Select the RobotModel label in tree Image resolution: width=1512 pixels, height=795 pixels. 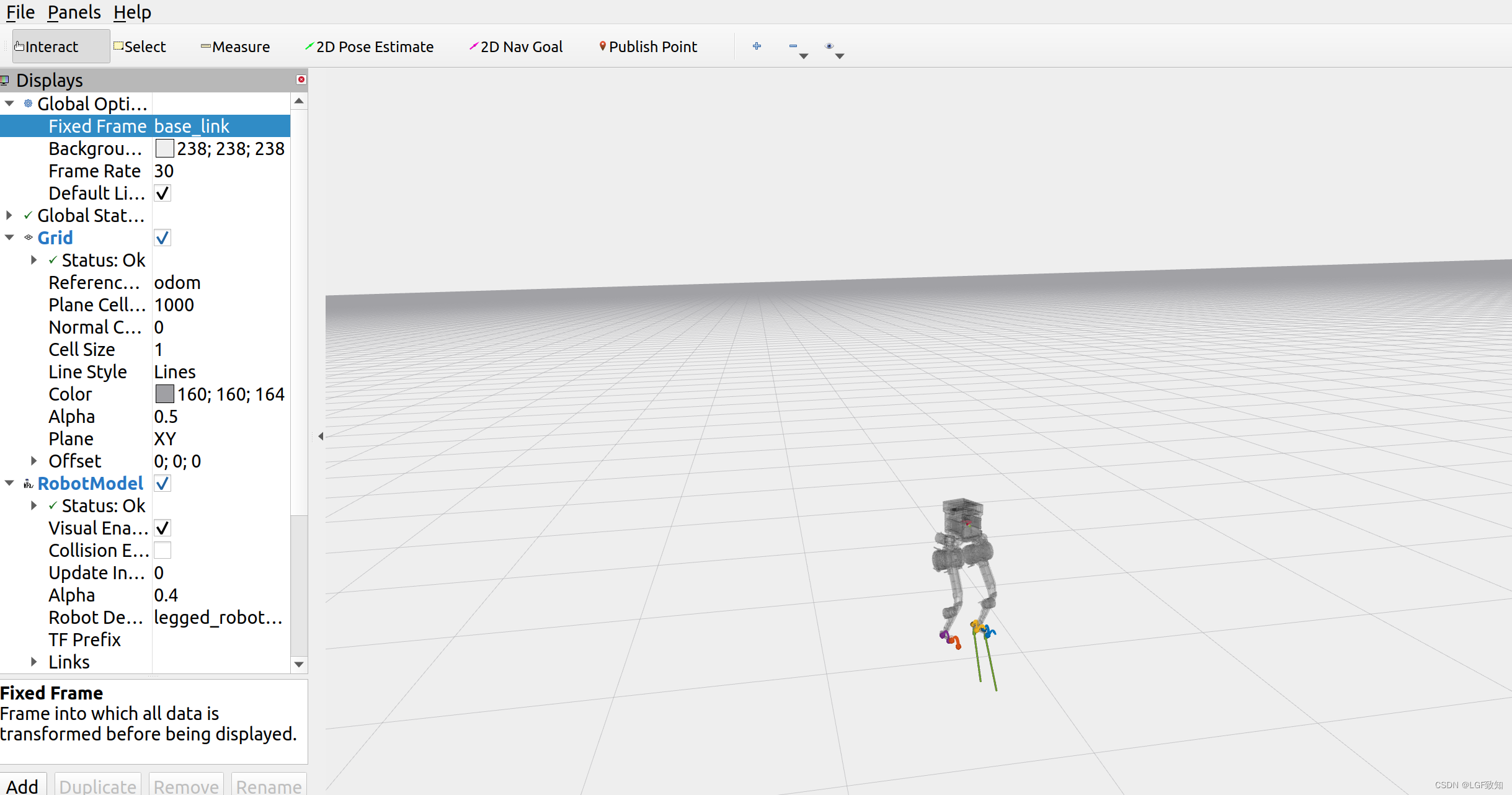pyautogui.click(x=91, y=484)
